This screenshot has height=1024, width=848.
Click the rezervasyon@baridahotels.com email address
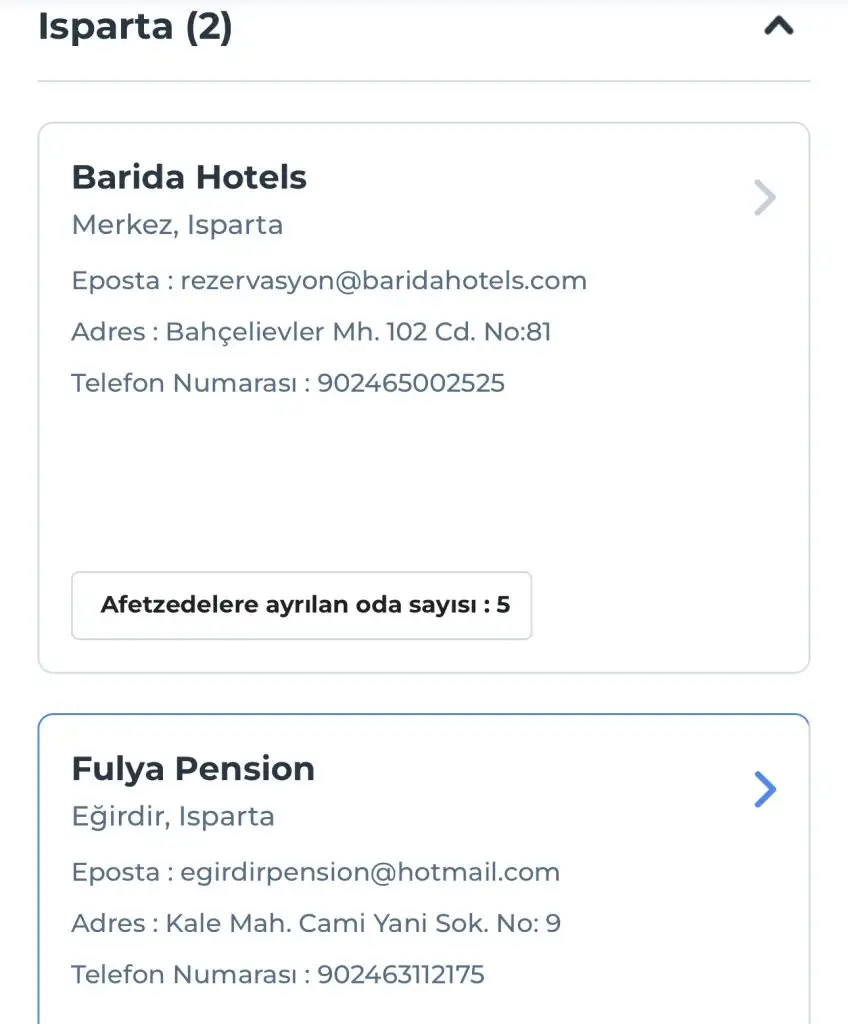(x=383, y=281)
